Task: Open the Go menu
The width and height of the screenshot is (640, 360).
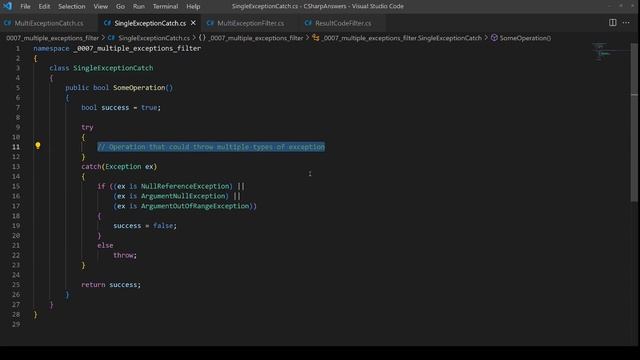Action: click(120, 7)
